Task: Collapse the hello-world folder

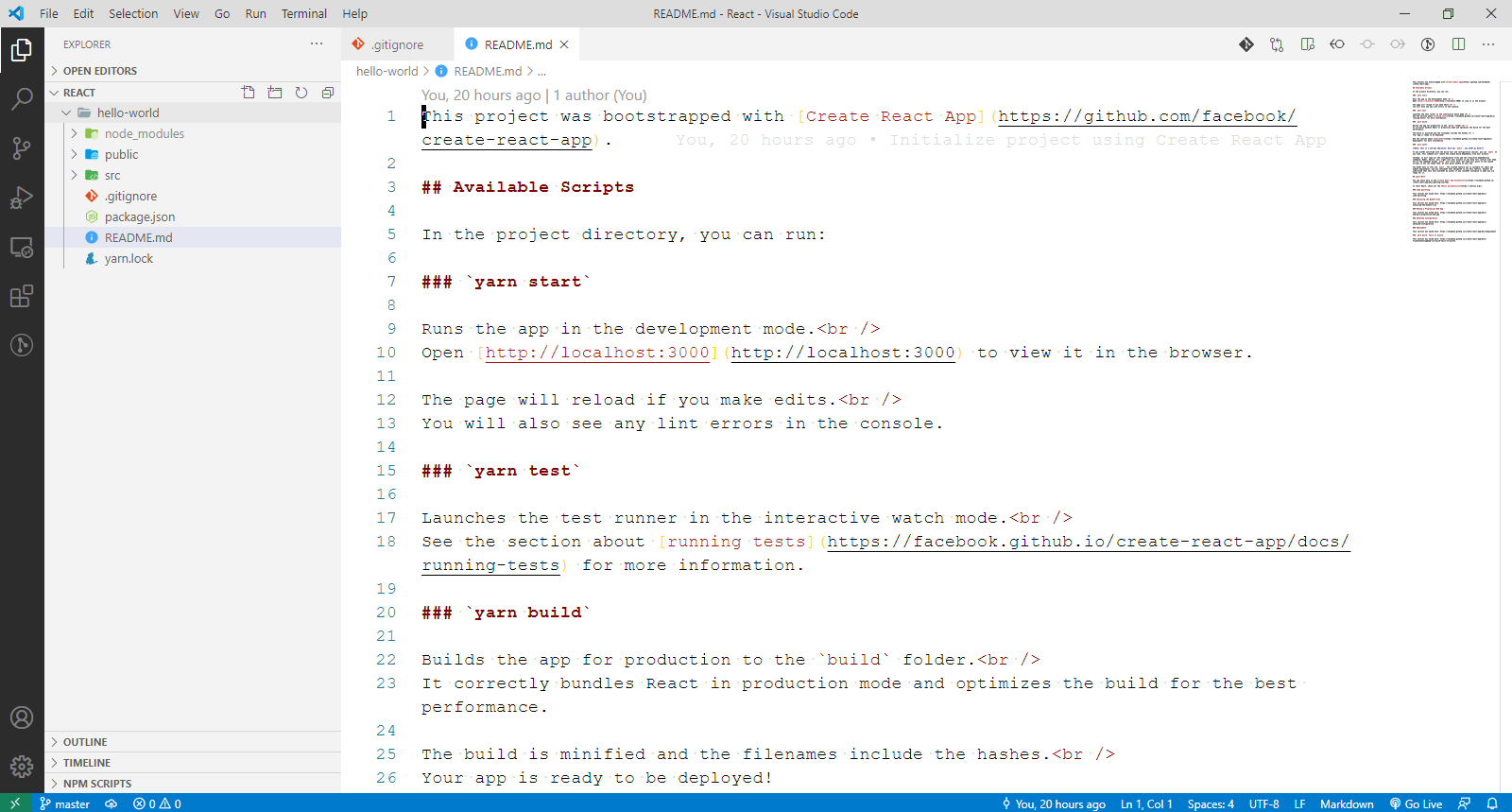Action: (193, 112)
